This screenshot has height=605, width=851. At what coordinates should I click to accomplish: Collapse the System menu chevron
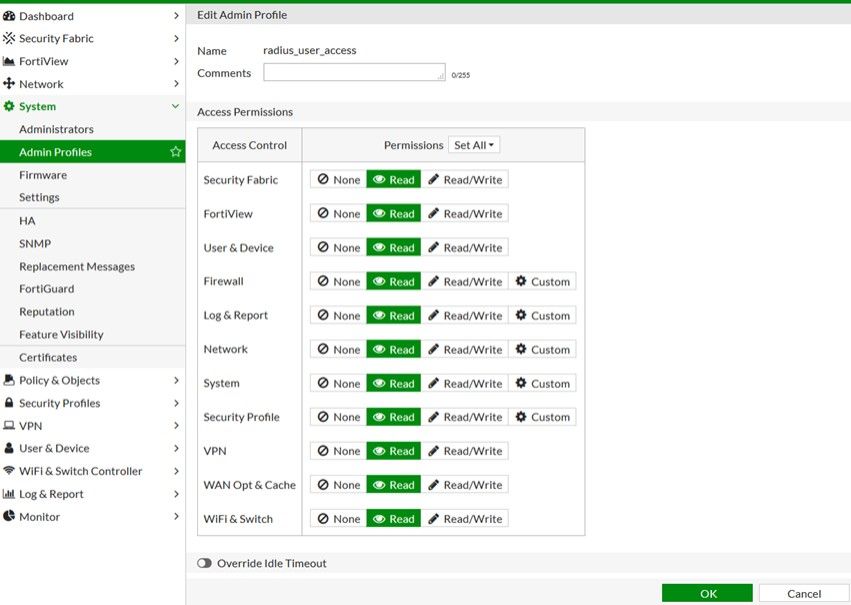tap(175, 106)
